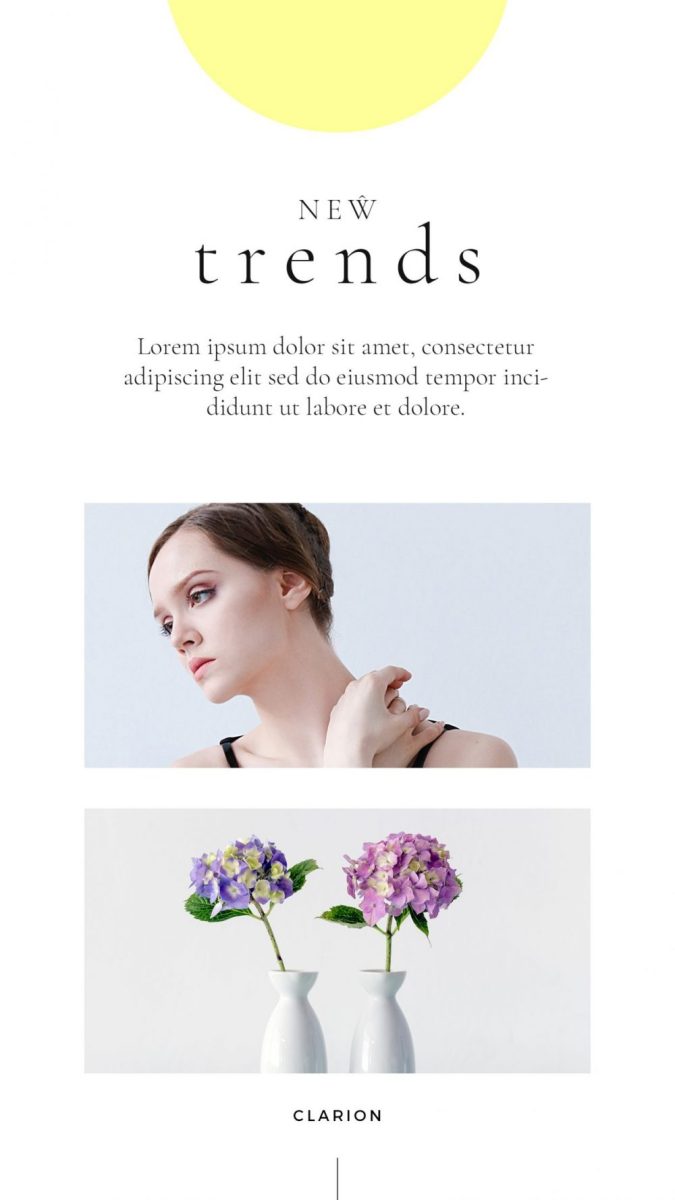Image resolution: width=675 pixels, height=1200 pixels.
Task: Open the woman portrait photo
Action: point(337,635)
